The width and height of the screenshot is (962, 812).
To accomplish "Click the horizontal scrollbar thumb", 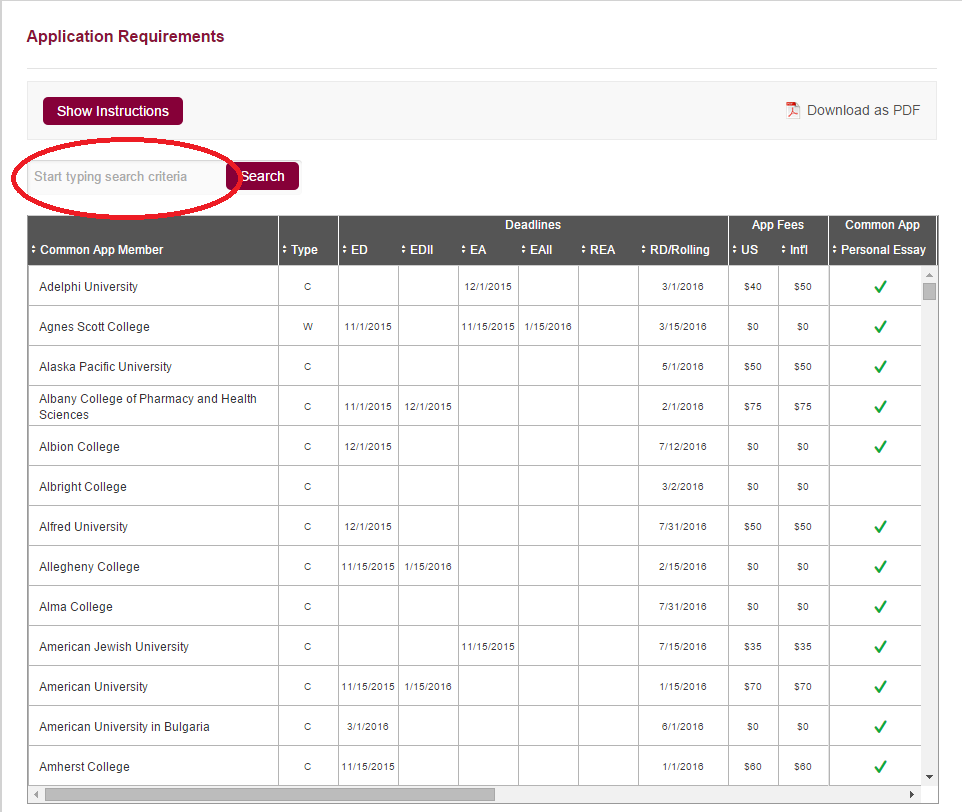I will [270, 794].
